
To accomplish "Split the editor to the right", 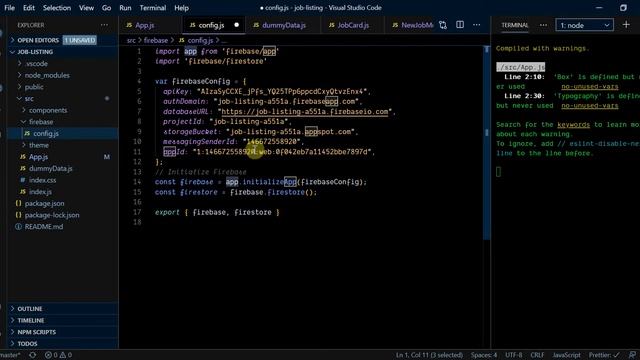I will 460,25.
